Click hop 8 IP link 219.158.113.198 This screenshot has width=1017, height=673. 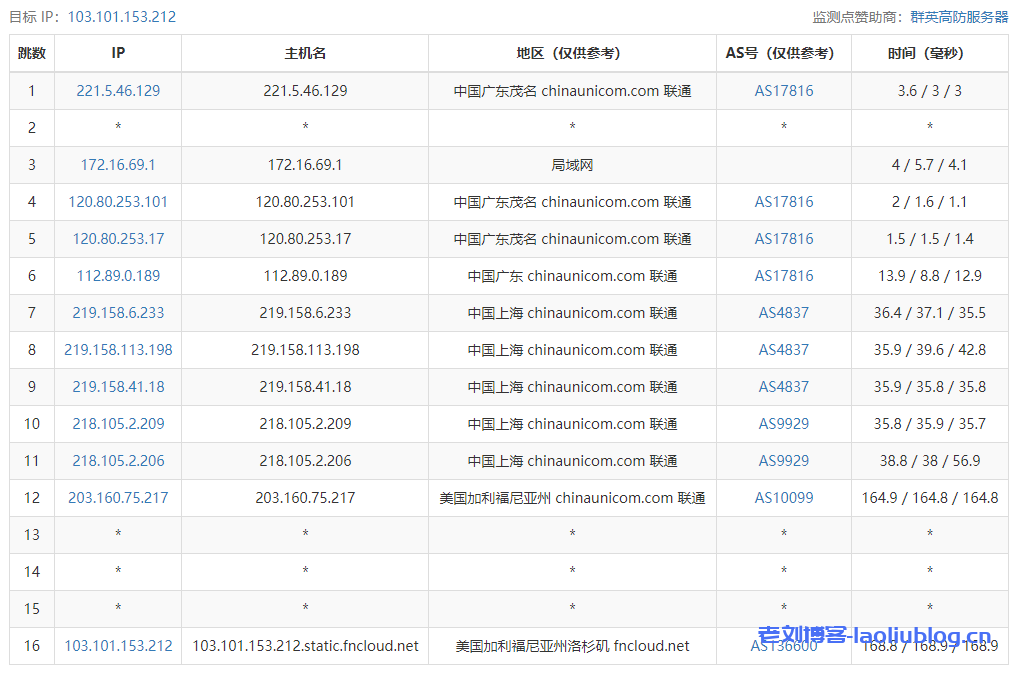point(118,350)
